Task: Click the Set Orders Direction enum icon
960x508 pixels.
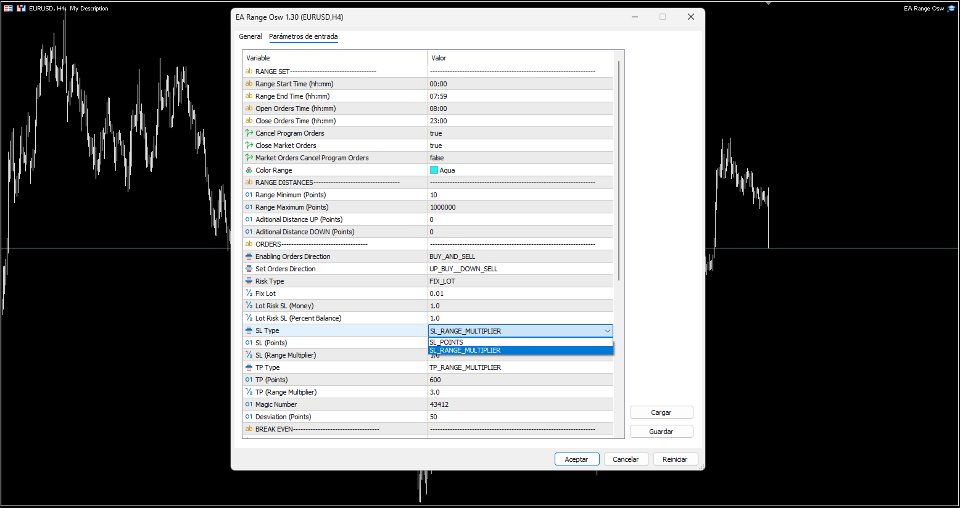Action: pyautogui.click(x=249, y=269)
